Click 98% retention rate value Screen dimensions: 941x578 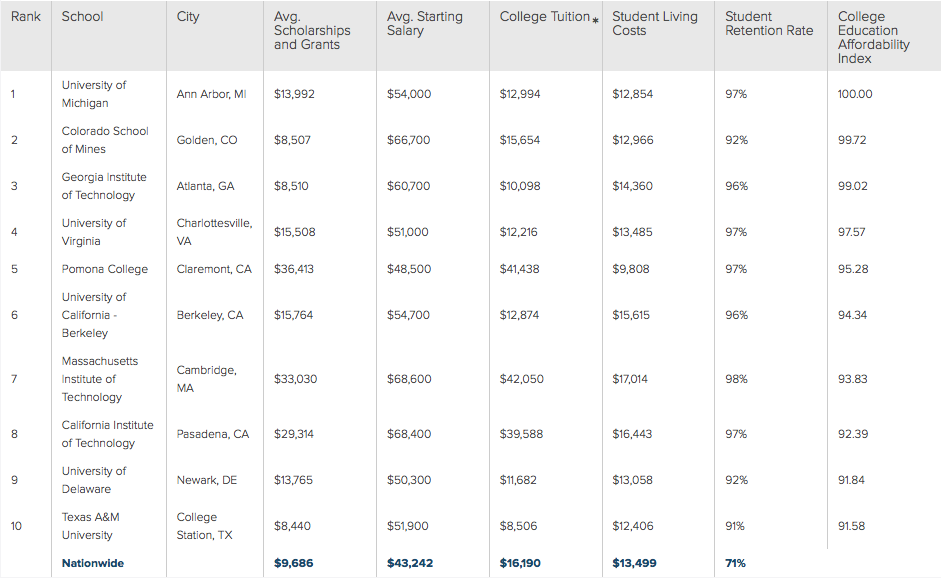pyautogui.click(x=736, y=379)
